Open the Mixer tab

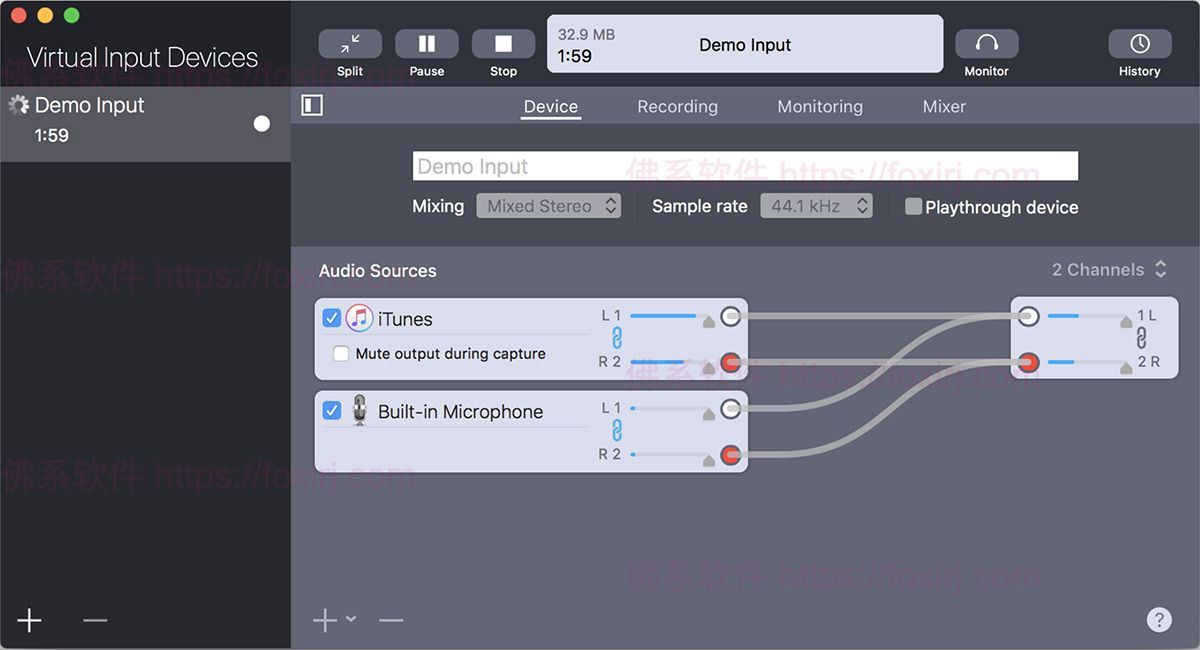point(943,106)
